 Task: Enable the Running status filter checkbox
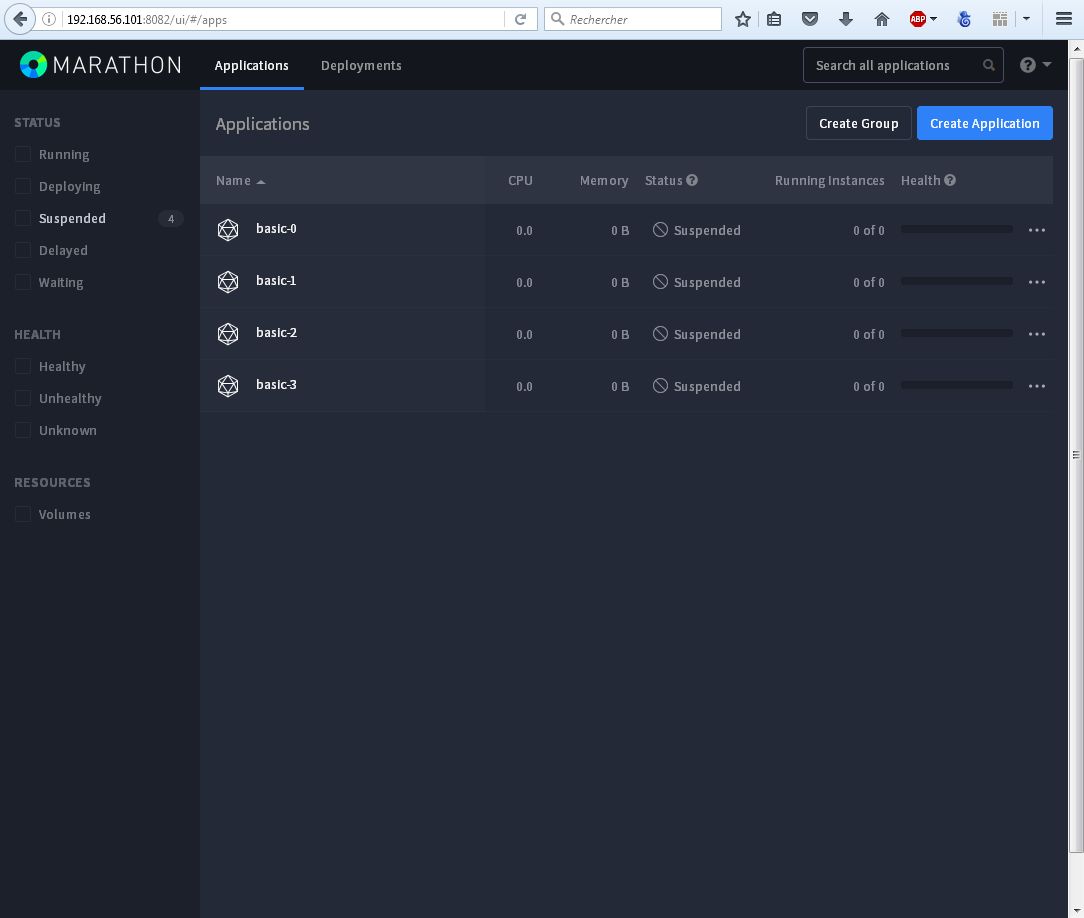23,154
